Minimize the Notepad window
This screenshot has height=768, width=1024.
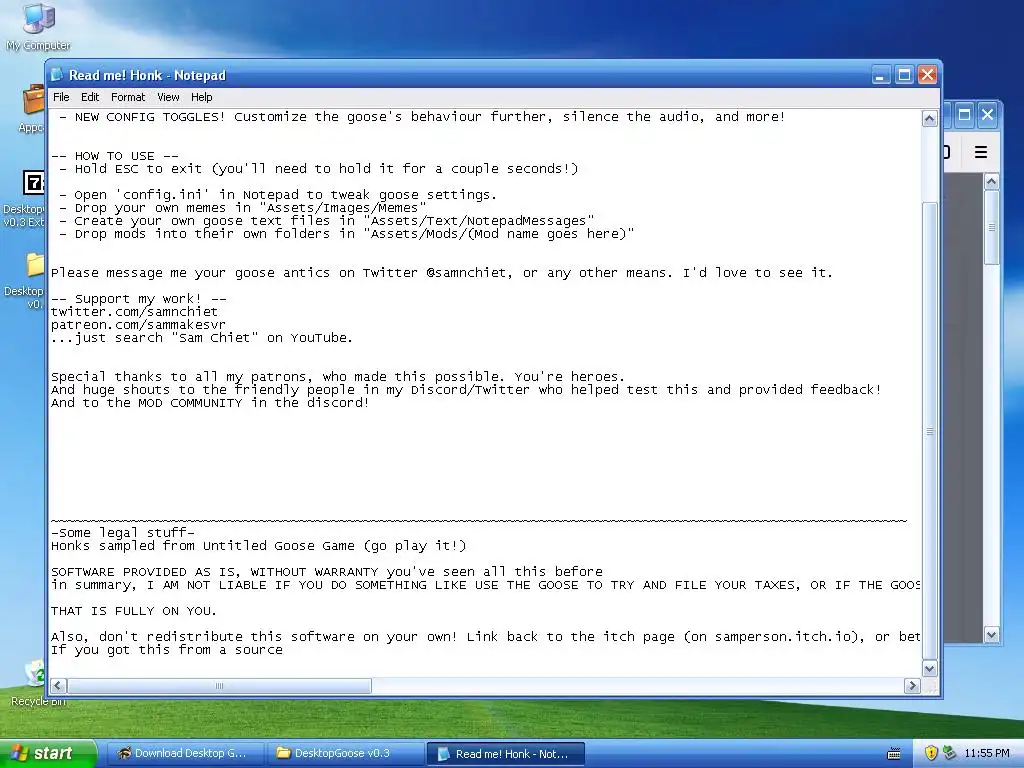point(881,75)
